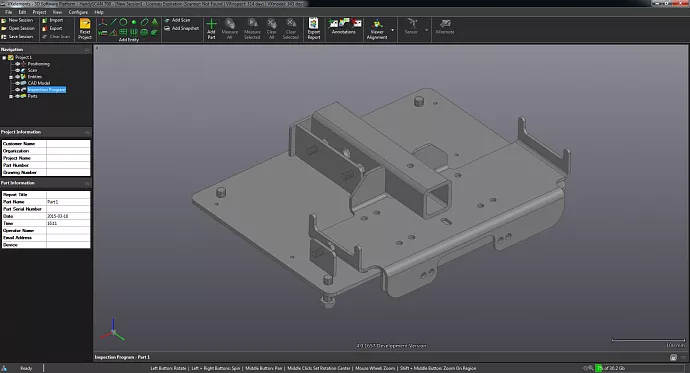This screenshot has width=690, height=373.
Task: Click the Open Session button
Action: click(17, 28)
